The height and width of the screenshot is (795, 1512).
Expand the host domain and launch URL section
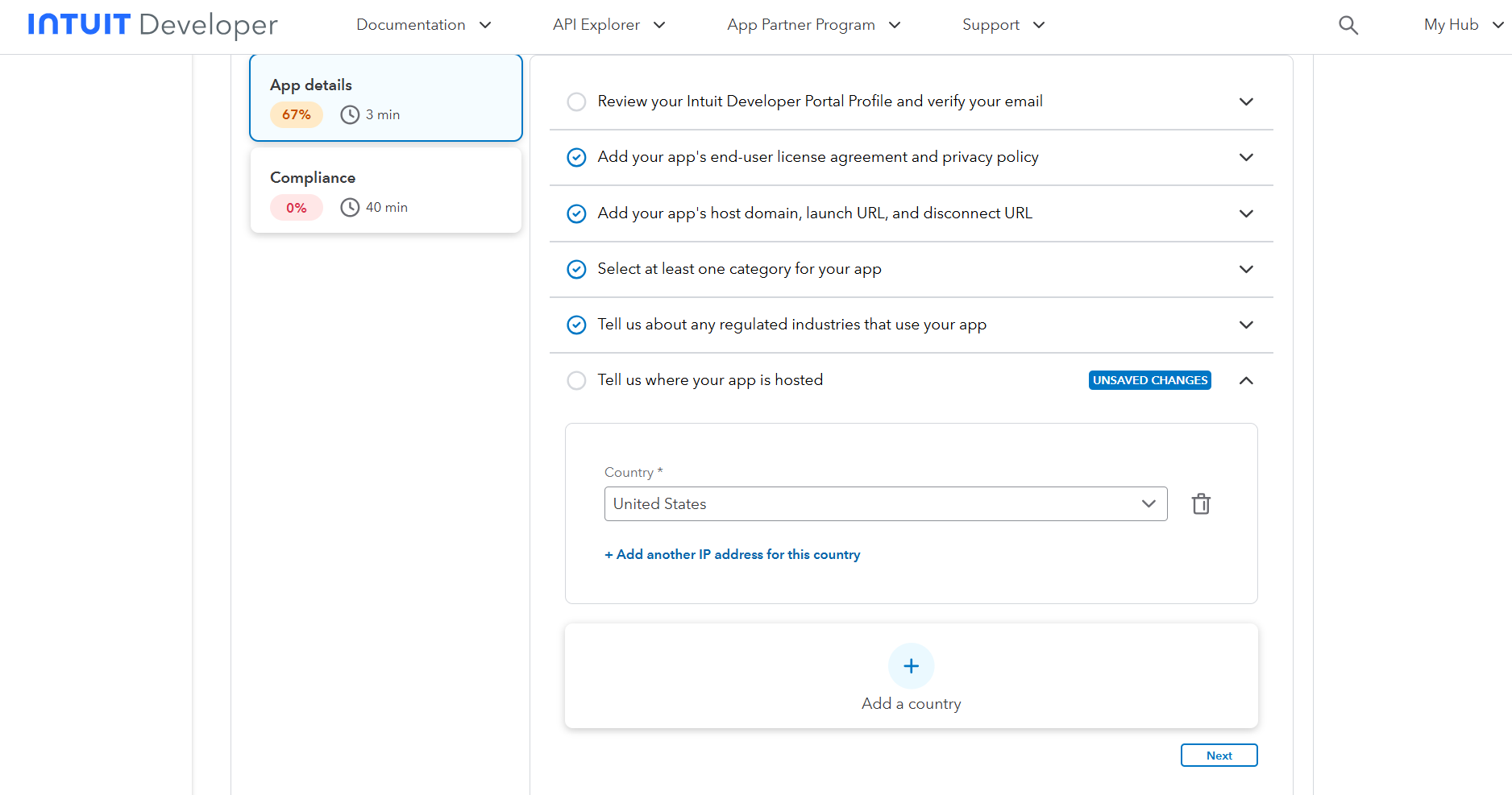(1246, 214)
